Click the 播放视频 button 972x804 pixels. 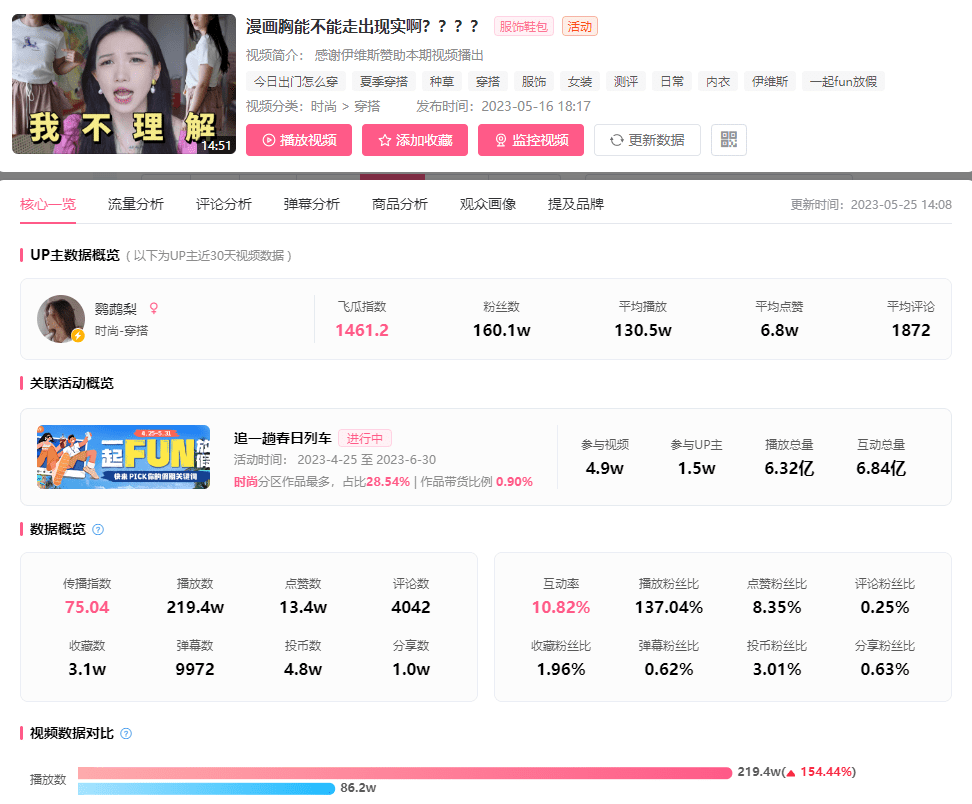(299, 140)
